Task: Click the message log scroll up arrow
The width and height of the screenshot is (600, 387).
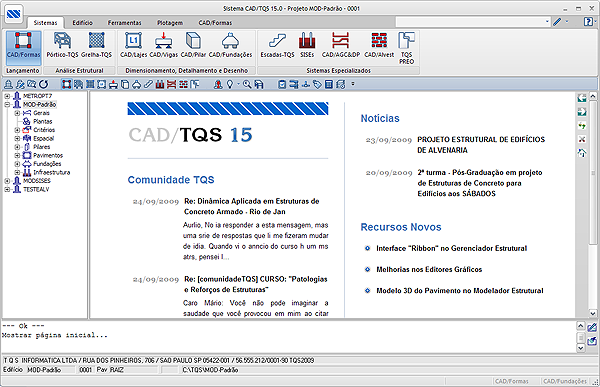Action: (x=580, y=326)
